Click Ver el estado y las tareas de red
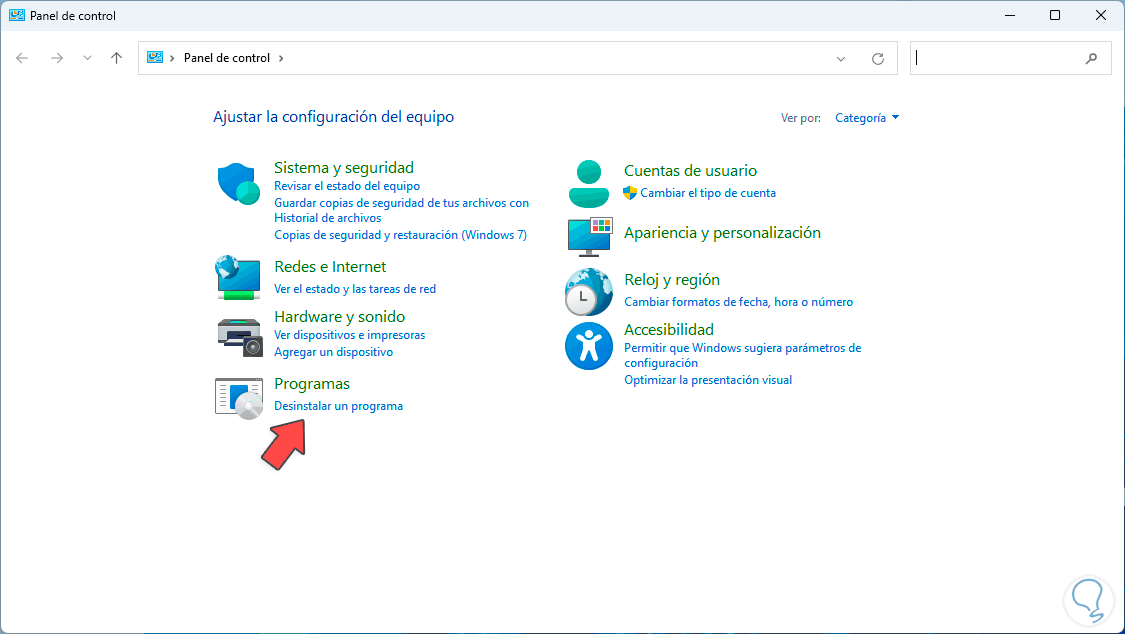The image size is (1125, 634). [x=354, y=289]
